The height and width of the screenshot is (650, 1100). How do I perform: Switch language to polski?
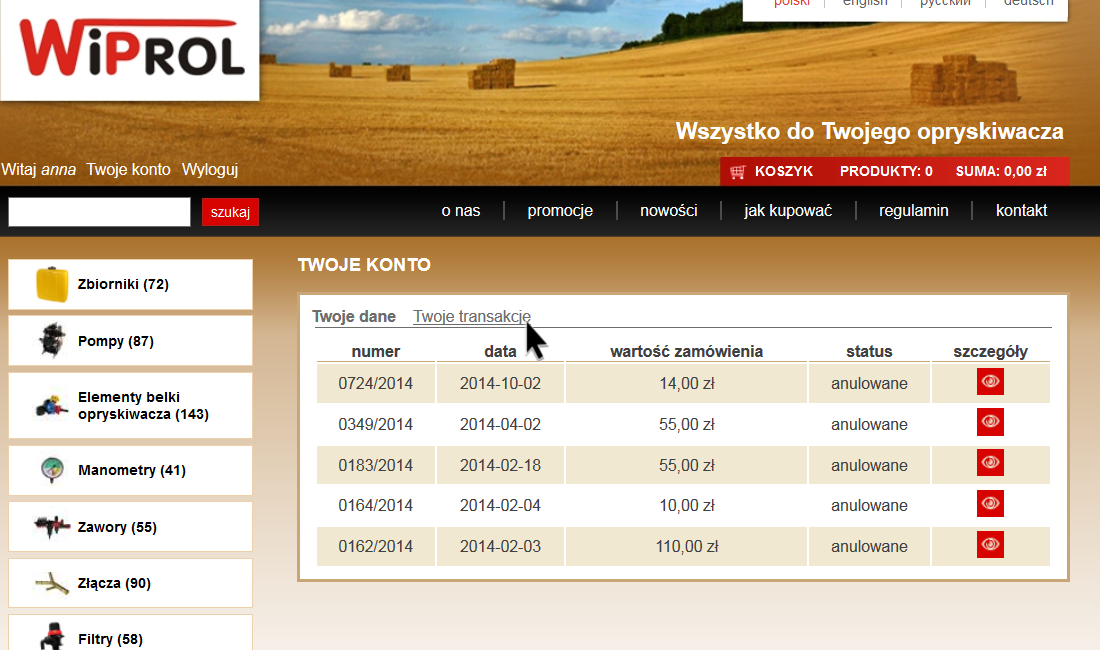(791, 3)
